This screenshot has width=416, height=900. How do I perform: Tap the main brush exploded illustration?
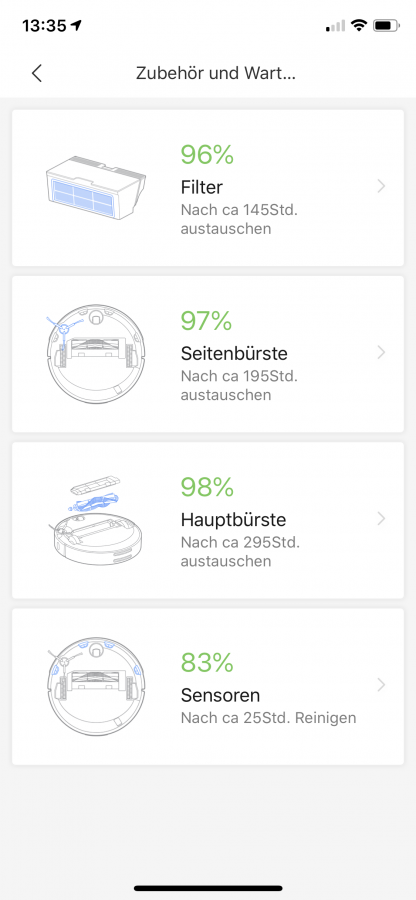coord(96,521)
